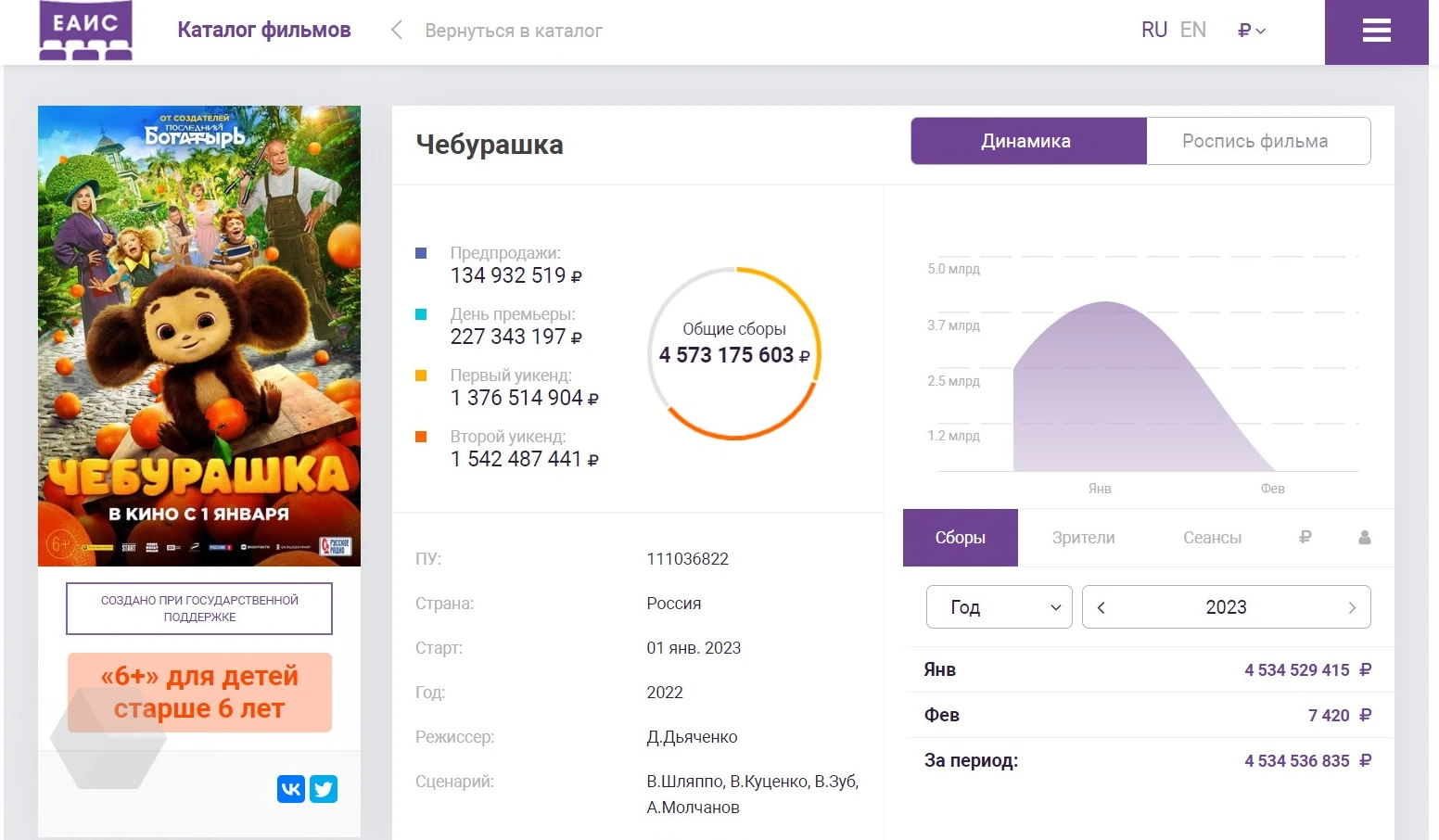The width and height of the screenshot is (1439, 840).
Task: Click director name Д.Дьяченко
Action: point(692,737)
